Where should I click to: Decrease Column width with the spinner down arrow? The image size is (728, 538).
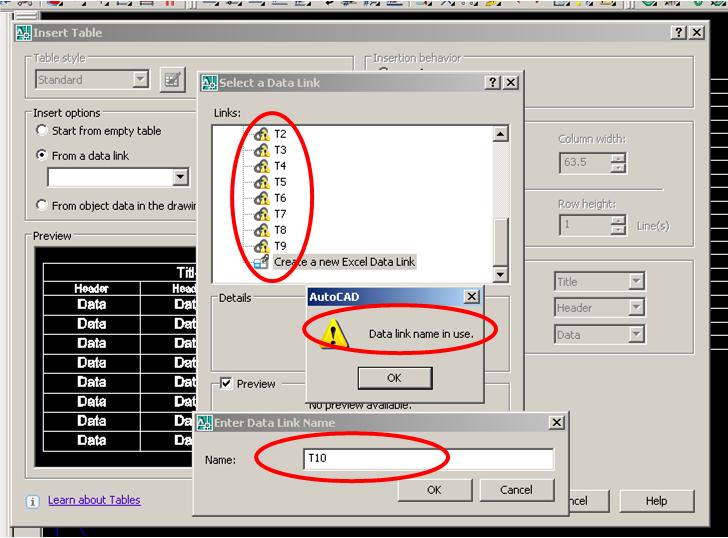click(x=618, y=168)
